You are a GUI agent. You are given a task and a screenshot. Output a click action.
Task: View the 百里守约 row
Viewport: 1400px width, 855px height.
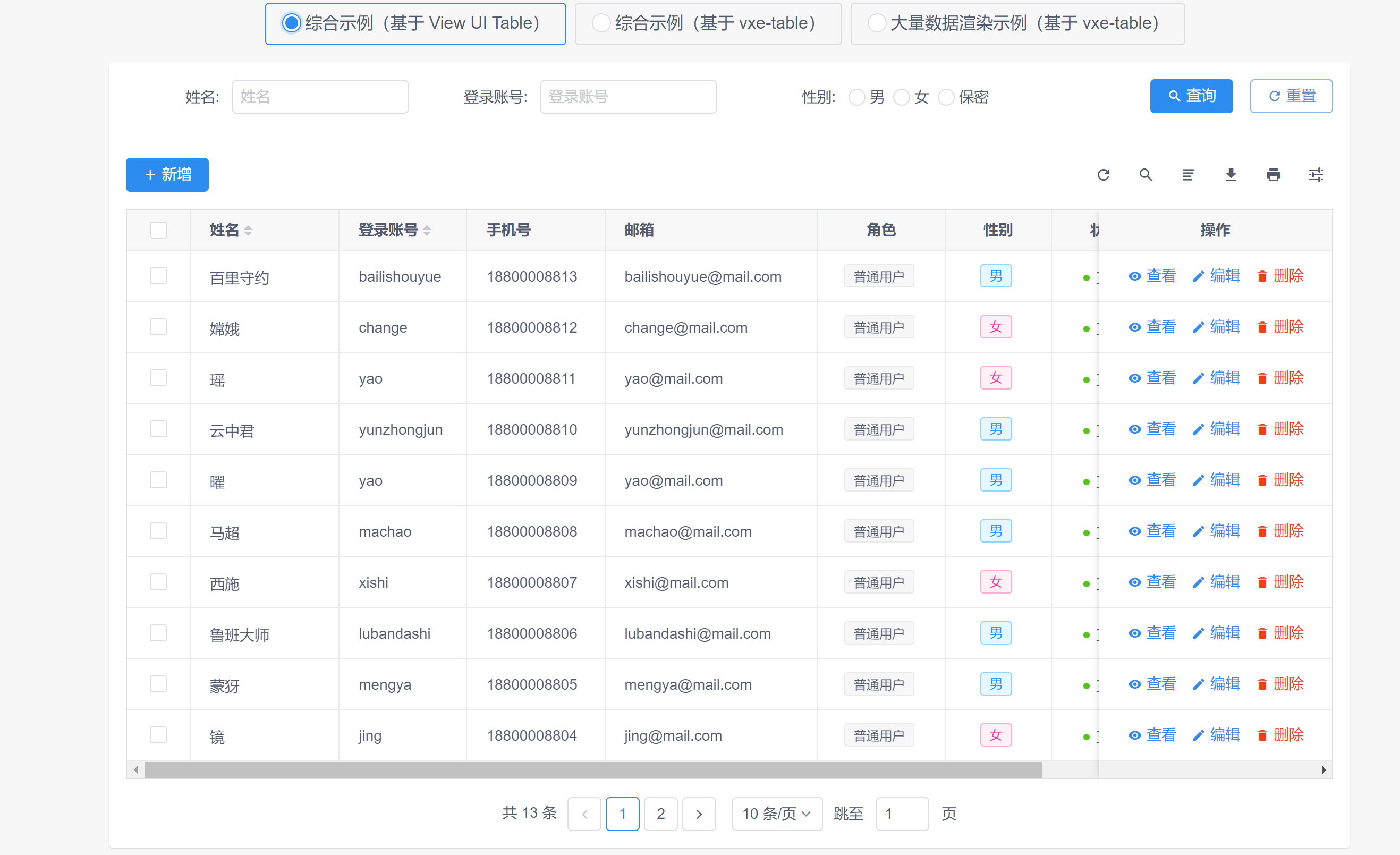(x=1152, y=276)
